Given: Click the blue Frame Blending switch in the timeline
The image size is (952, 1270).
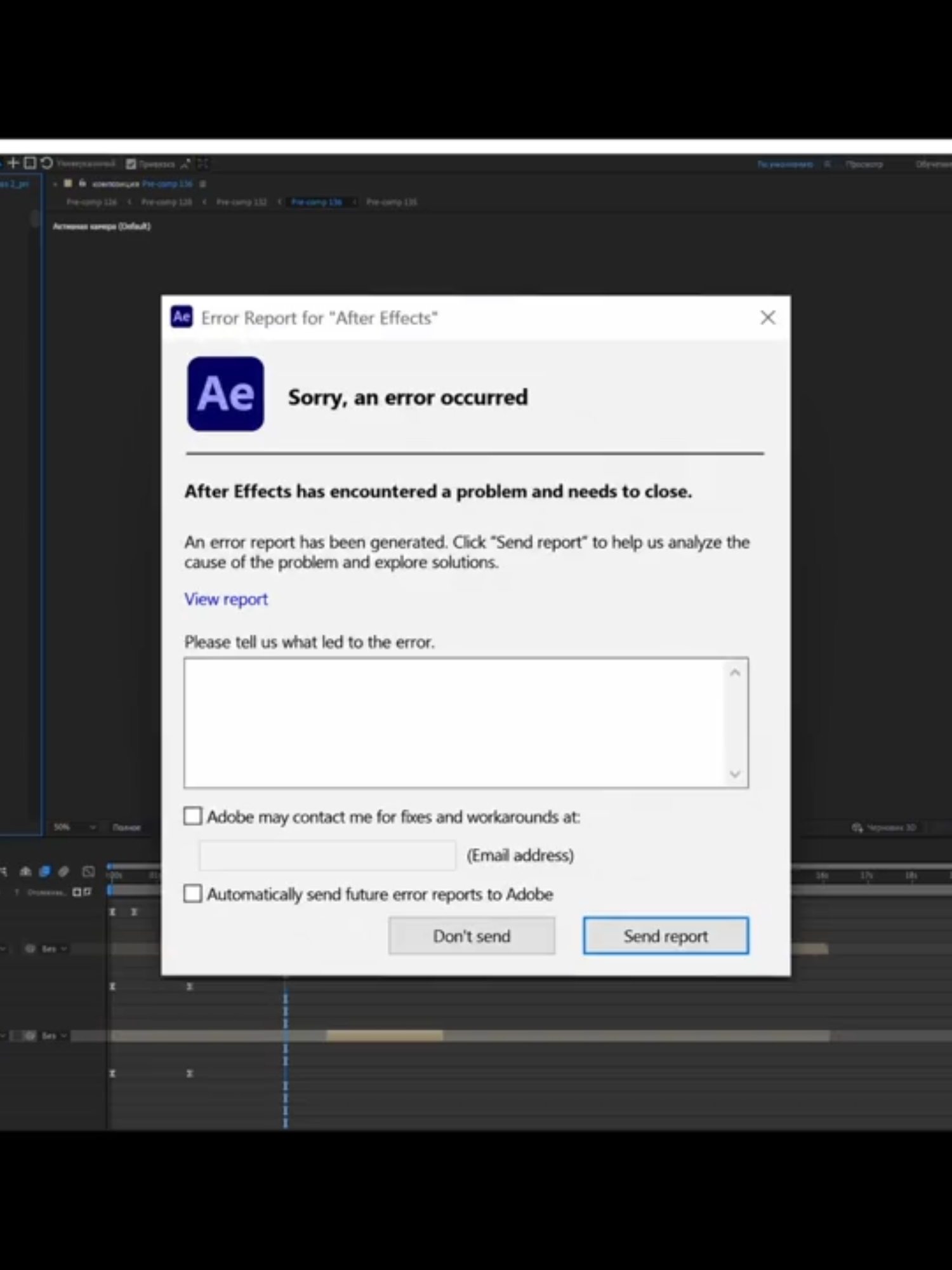Looking at the screenshot, I should click(44, 872).
